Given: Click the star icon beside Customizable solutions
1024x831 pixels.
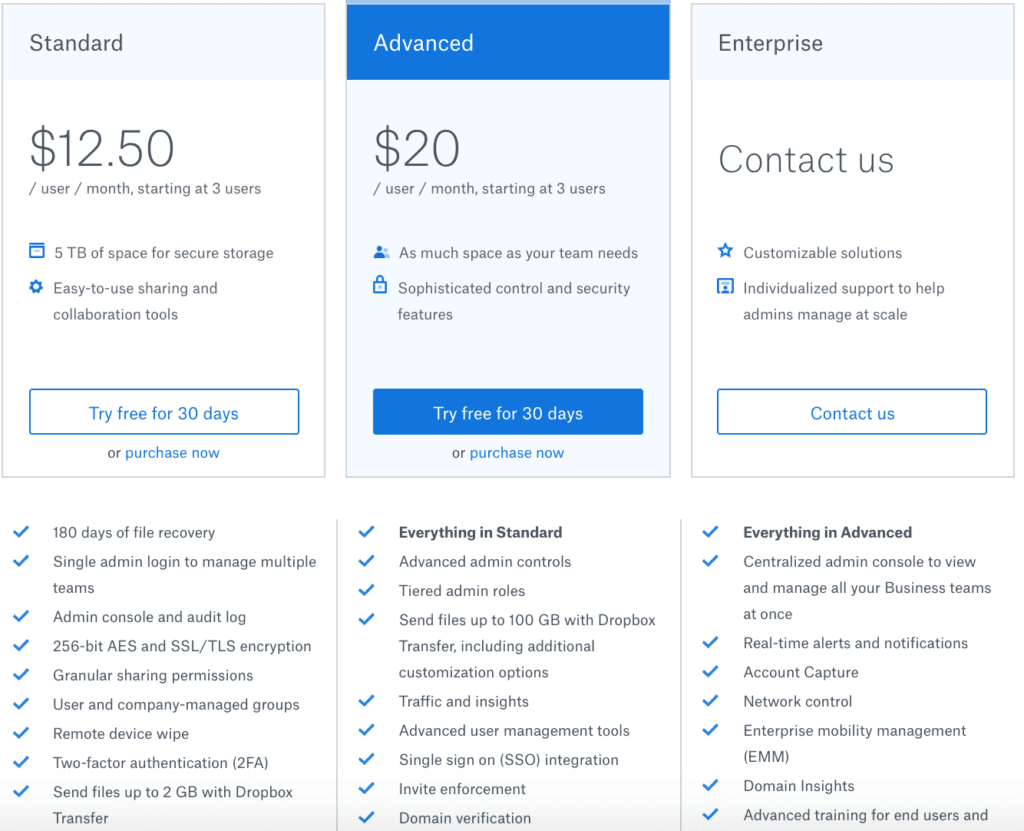Looking at the screenshot, I should (x=725, y=250).
